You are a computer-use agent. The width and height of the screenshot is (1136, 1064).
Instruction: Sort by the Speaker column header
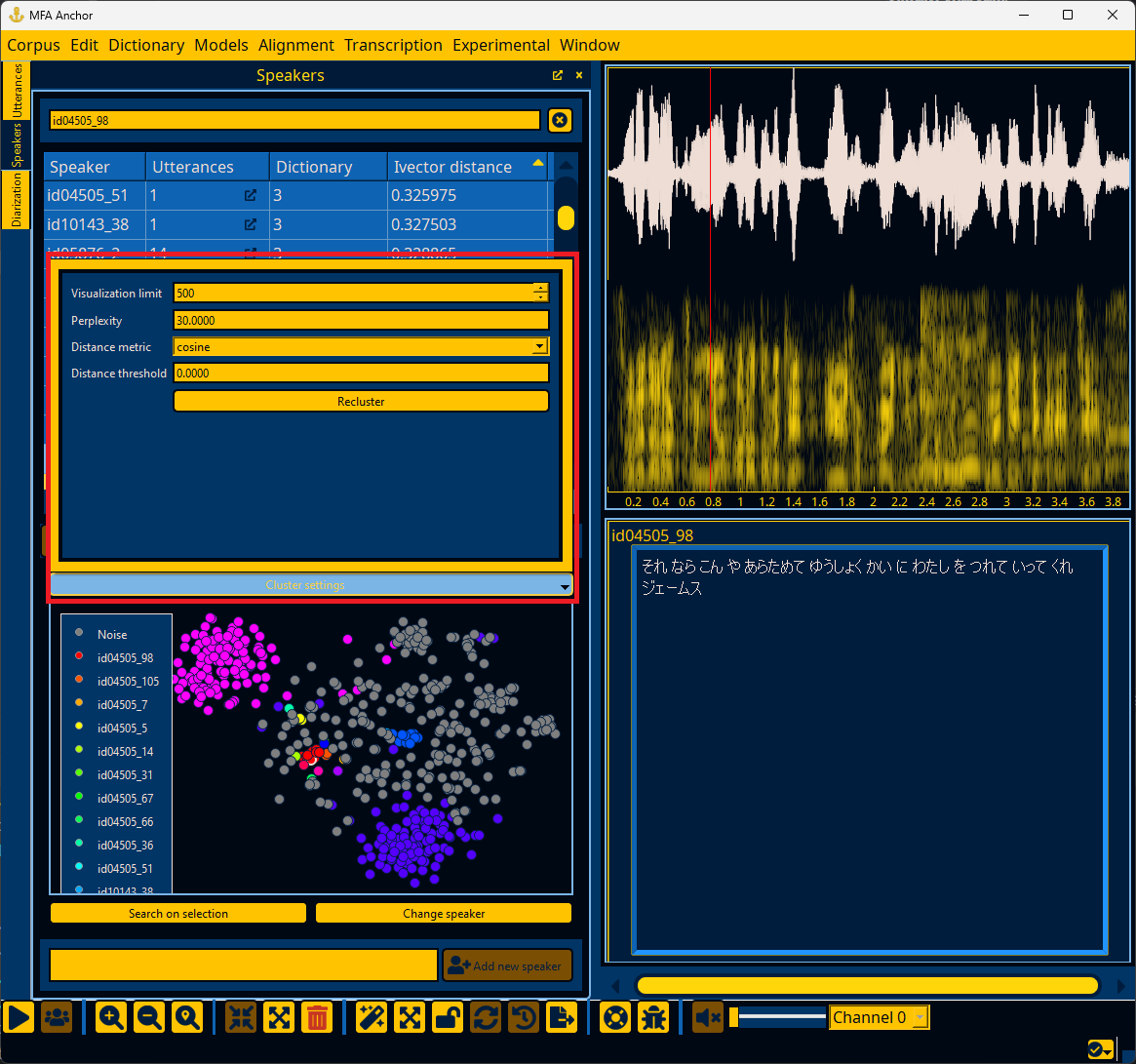pyautogui.click(x=95, y=167)
